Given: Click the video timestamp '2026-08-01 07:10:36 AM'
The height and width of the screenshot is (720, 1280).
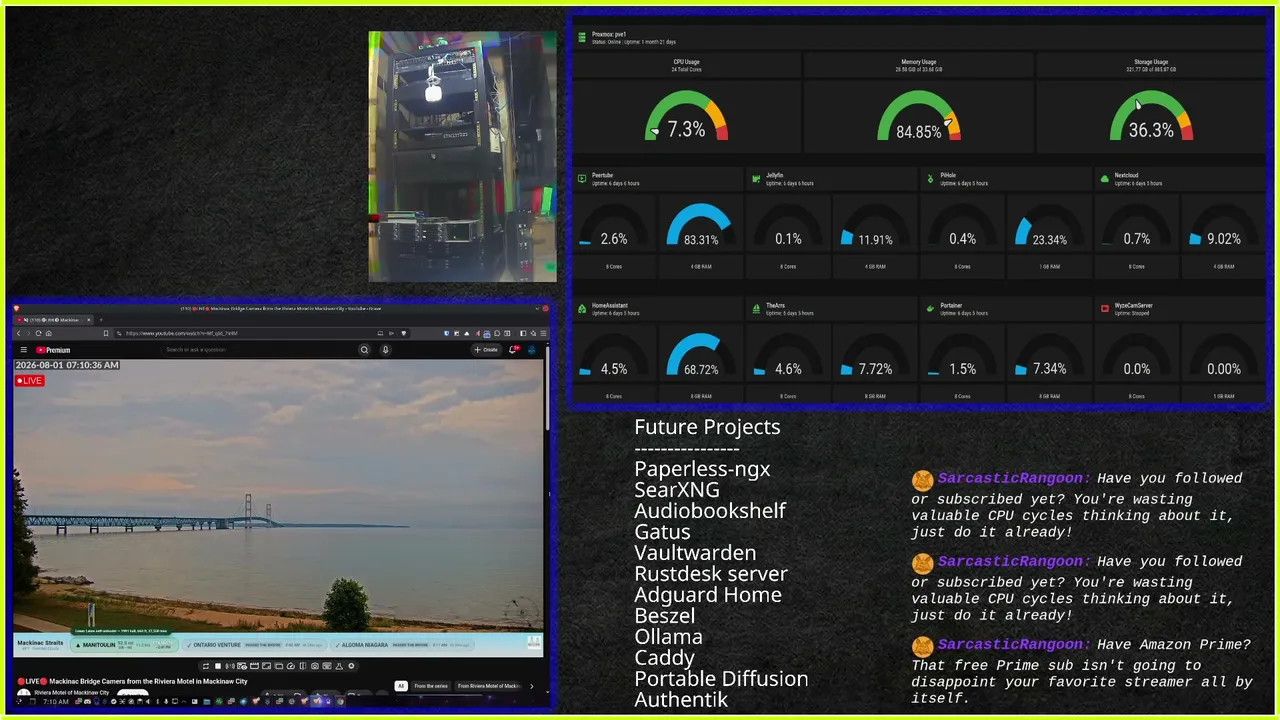Looking at the screenshot, I should tap(67, 365).
